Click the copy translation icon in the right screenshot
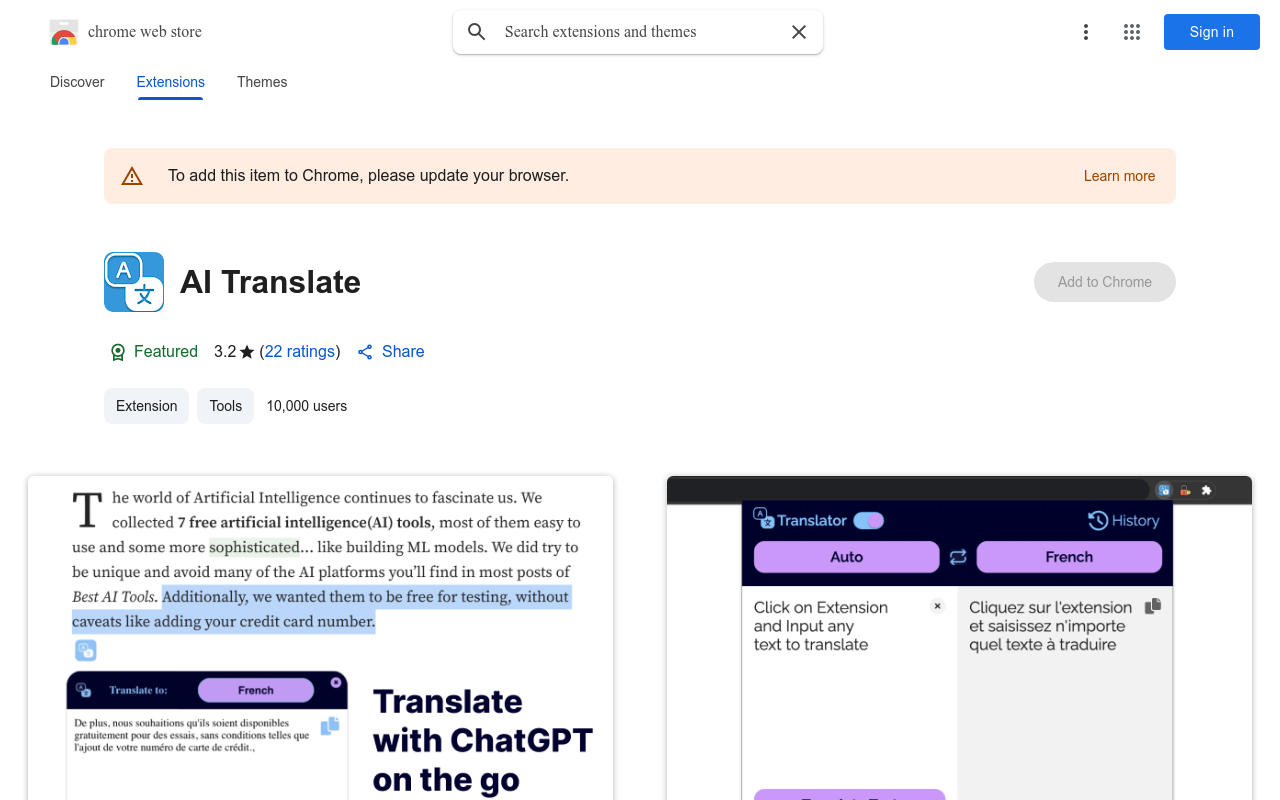The height and width of the screenshot is (800, 1280). (x=1153, y=606)
